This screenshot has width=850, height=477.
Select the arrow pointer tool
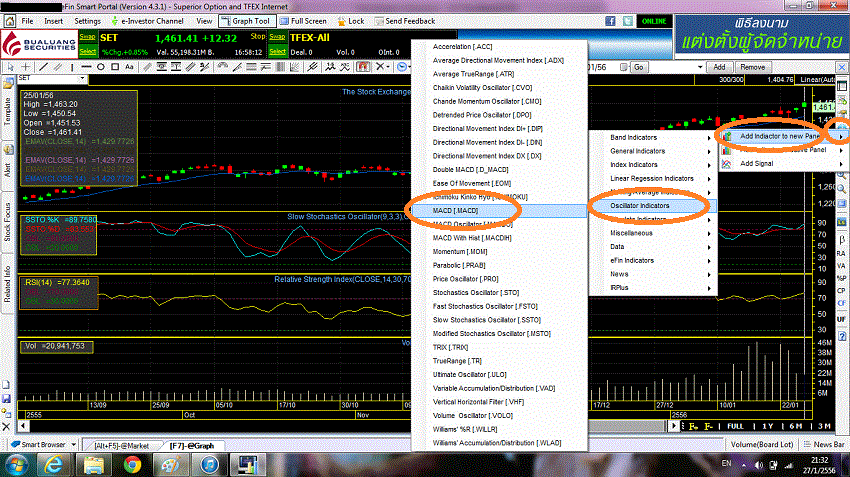[x=10, y=67]
